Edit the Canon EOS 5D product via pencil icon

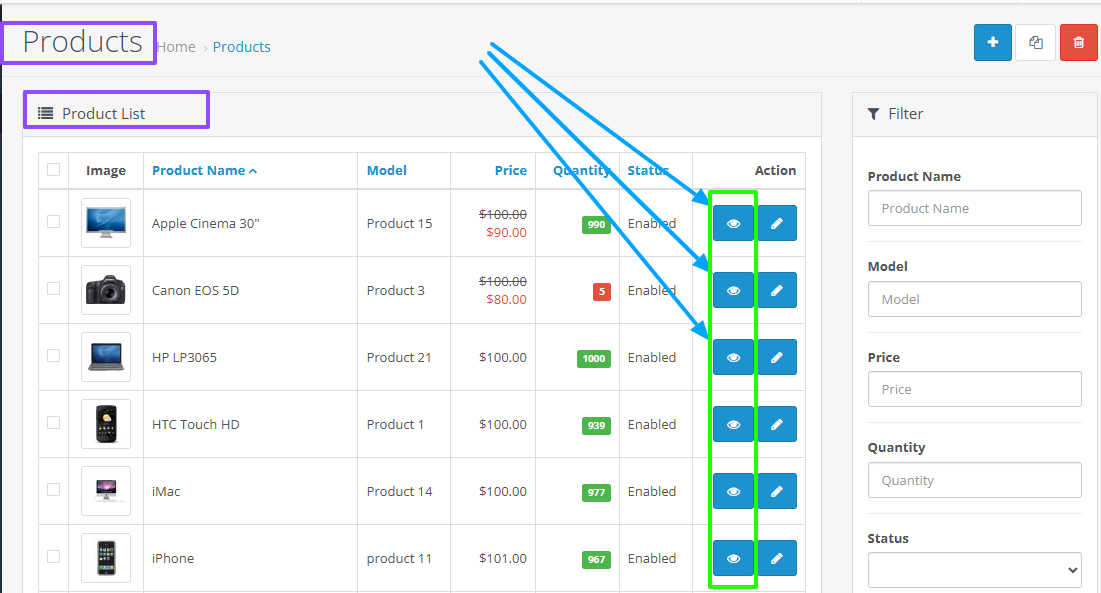[777, 291]
